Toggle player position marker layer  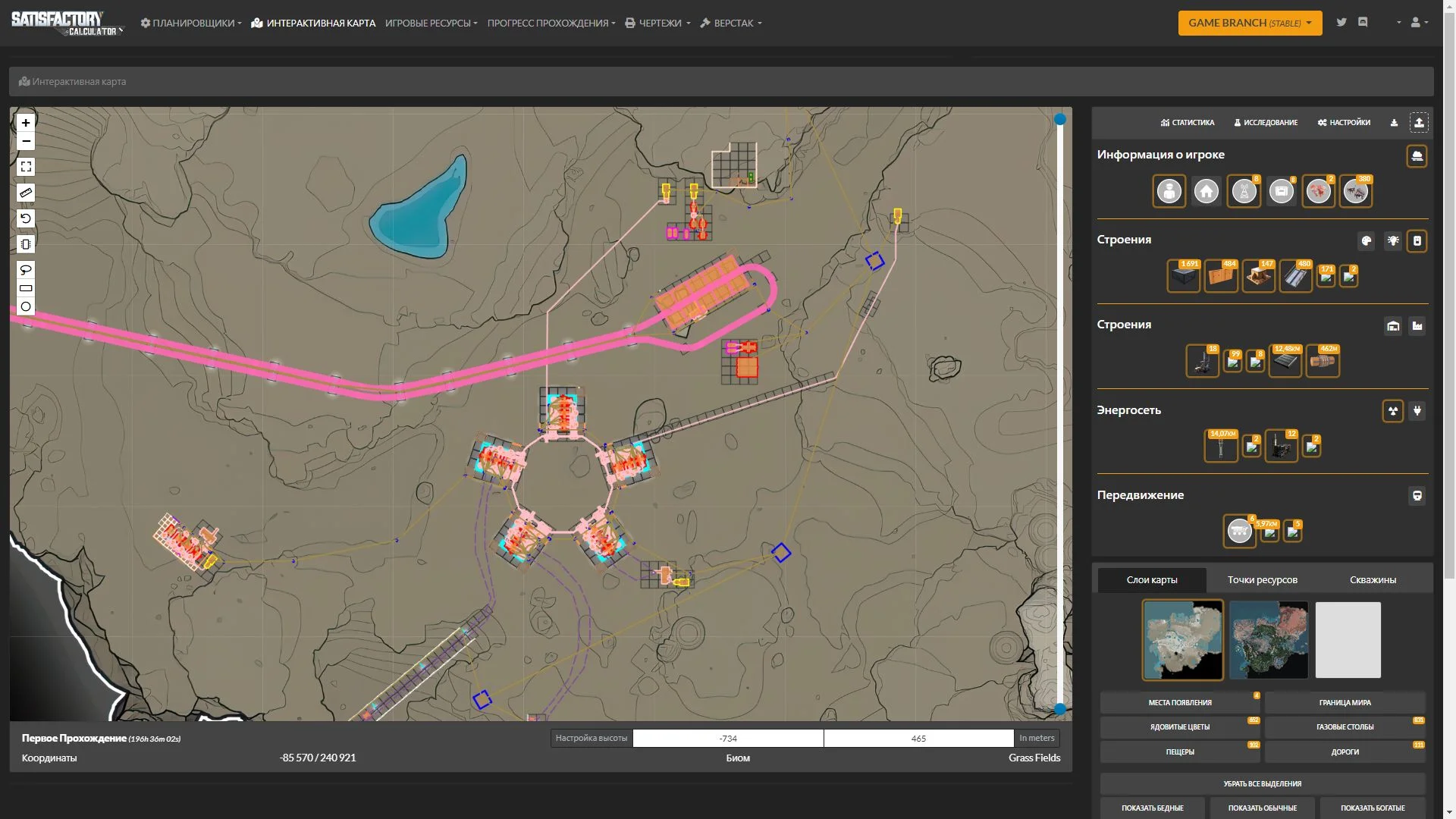point(1169,191)
